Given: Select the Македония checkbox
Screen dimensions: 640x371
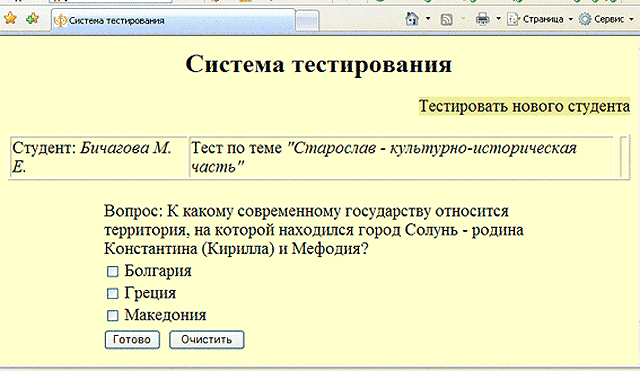Looking at the screenshot, I should coord(112,315).
